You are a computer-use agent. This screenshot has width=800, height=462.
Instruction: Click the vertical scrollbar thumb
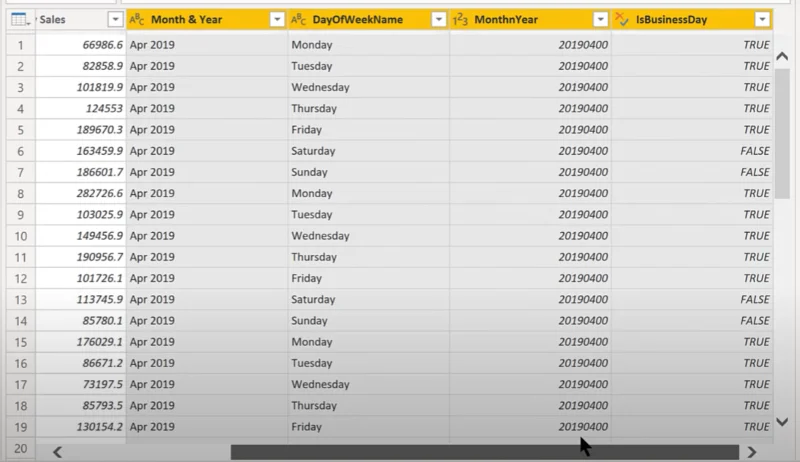point(782,134)
